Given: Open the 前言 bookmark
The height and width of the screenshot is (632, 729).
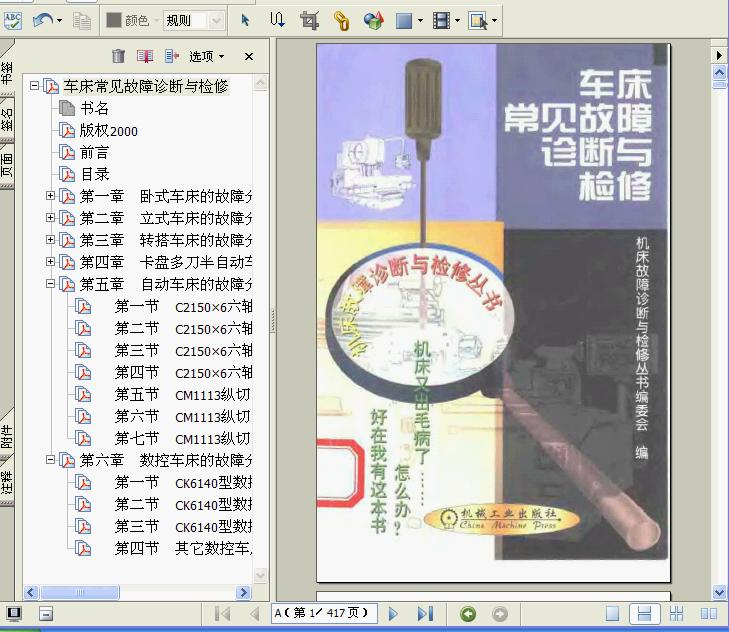Looking at the screenshot, I should pos(94,153).
